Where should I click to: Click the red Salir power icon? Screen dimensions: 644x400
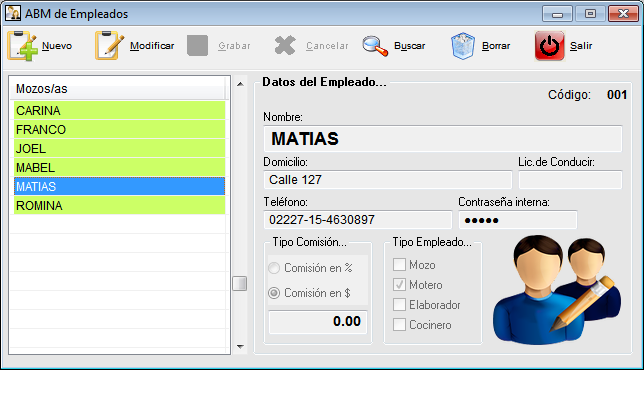pyautogui.click(x=550, y=46)
